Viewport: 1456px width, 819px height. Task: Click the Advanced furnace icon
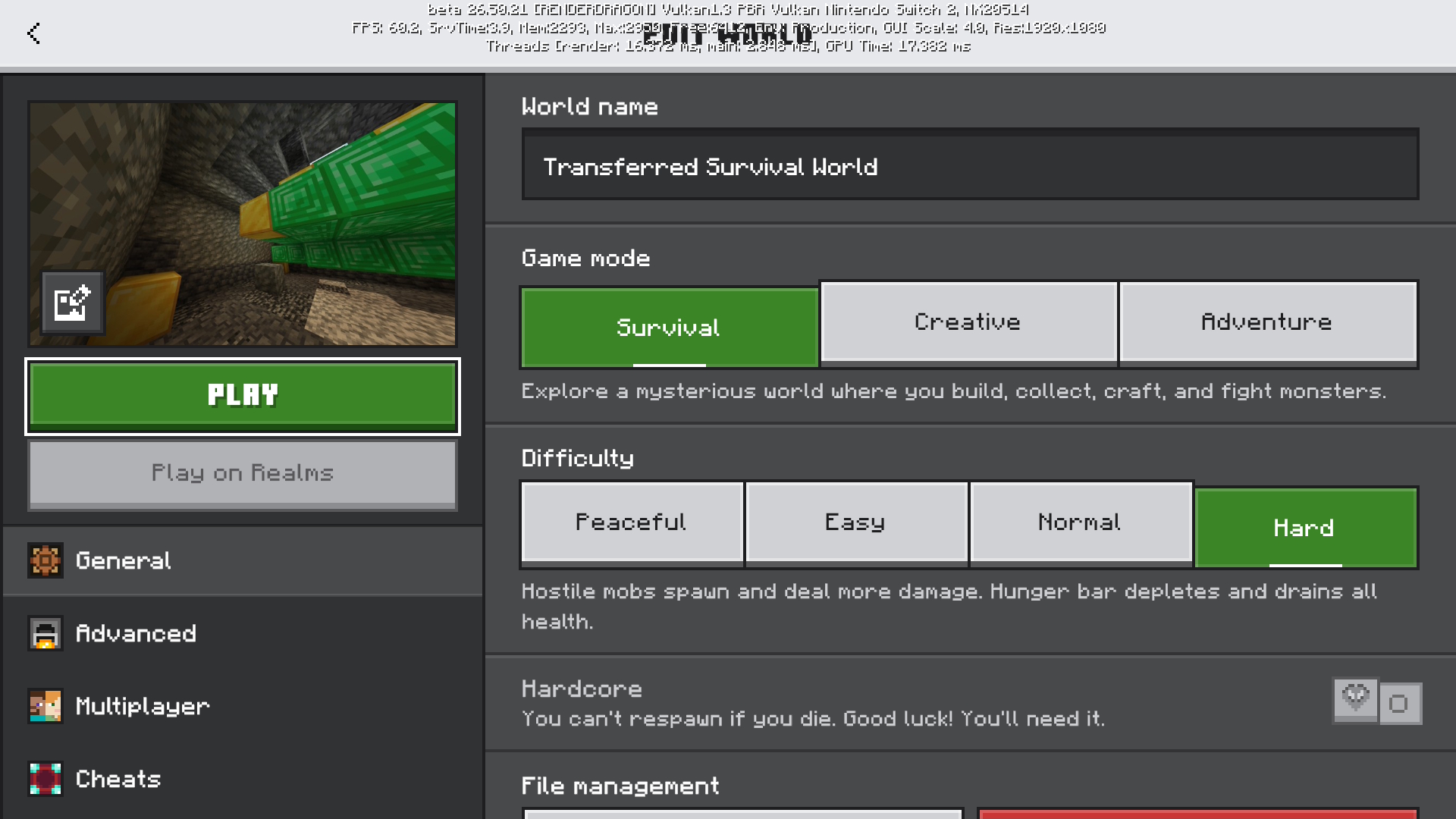click(45, 633)
